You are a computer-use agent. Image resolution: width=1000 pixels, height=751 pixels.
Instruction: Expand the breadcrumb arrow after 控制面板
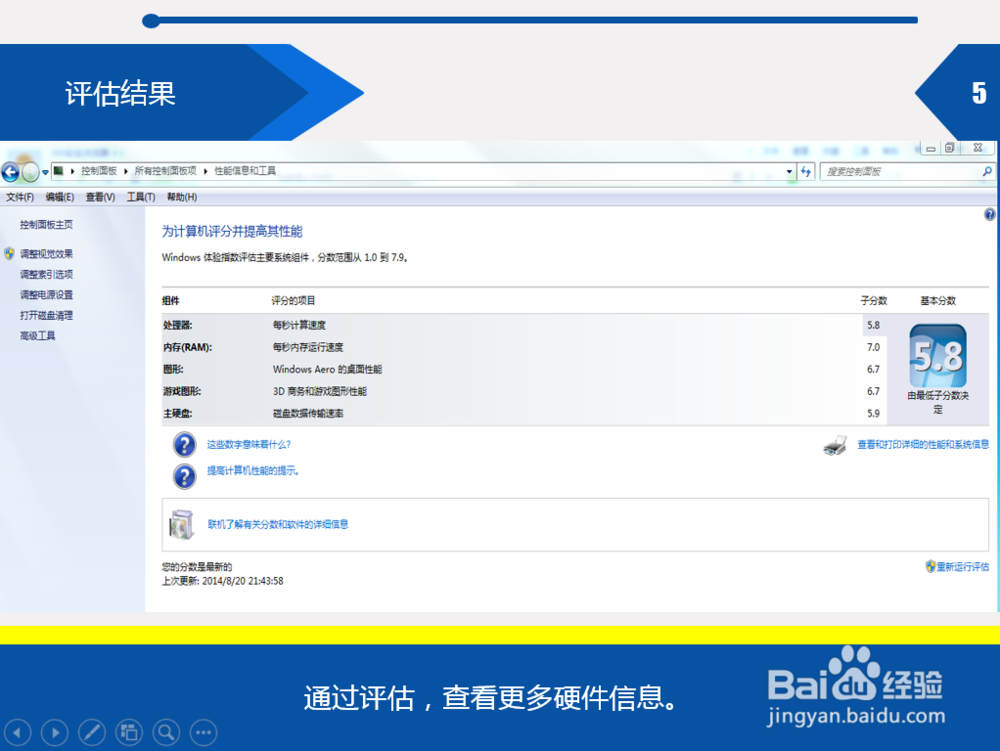tap(125, 171)
